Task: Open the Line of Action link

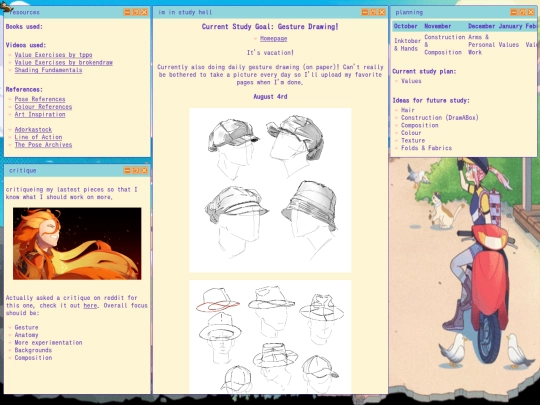Action: (x=38, y=137)
